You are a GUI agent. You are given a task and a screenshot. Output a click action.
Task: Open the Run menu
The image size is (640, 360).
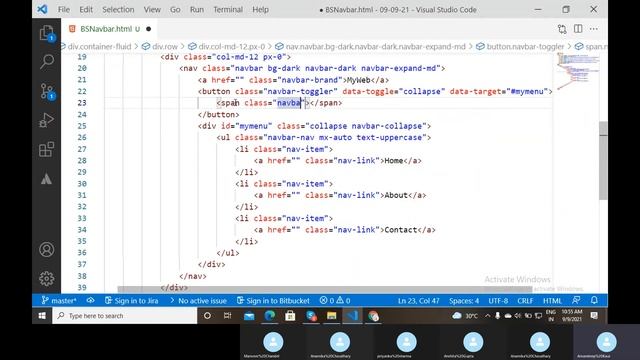click(197, 9)
